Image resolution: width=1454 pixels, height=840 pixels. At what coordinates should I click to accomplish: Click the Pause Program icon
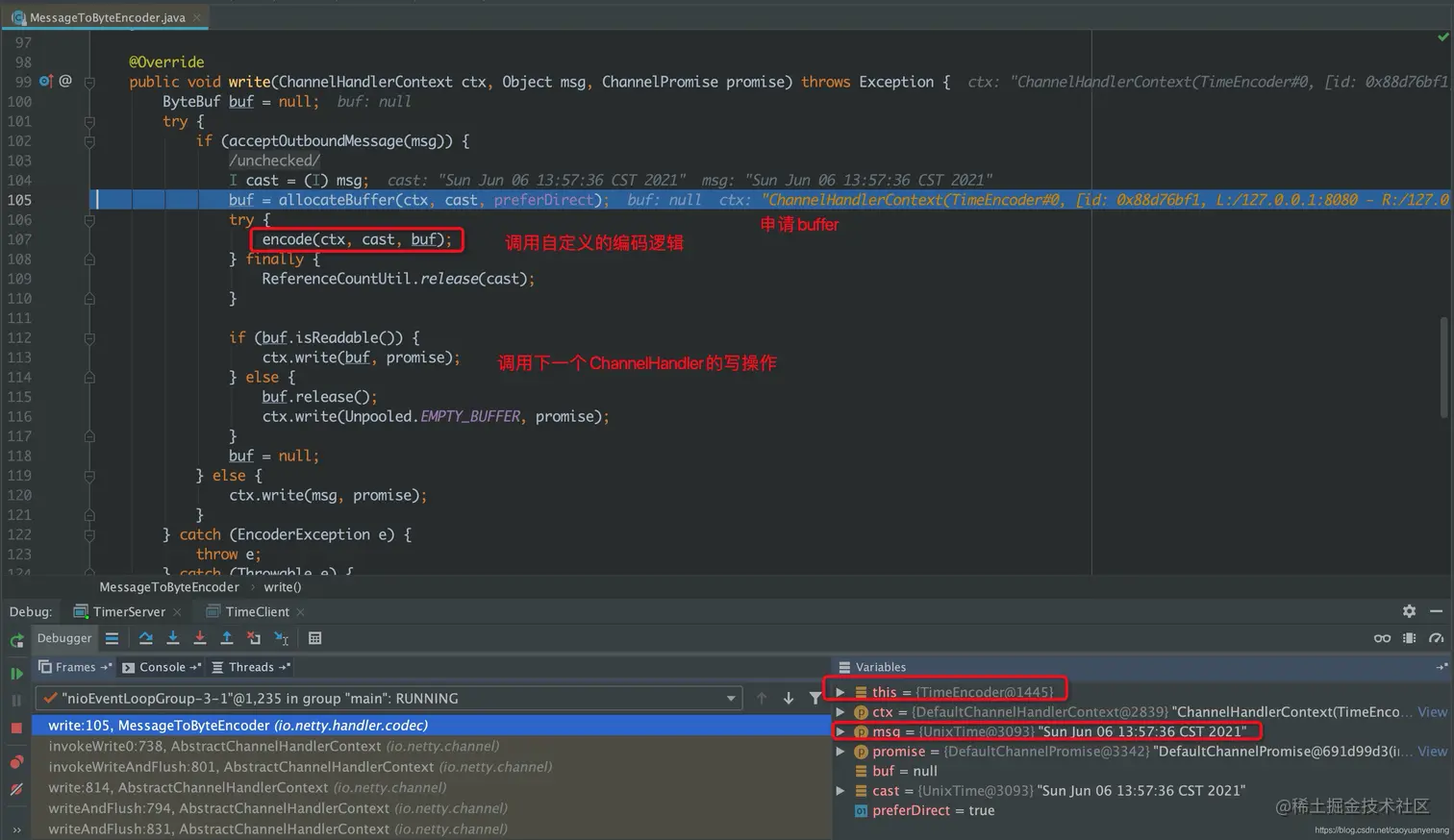16,701
